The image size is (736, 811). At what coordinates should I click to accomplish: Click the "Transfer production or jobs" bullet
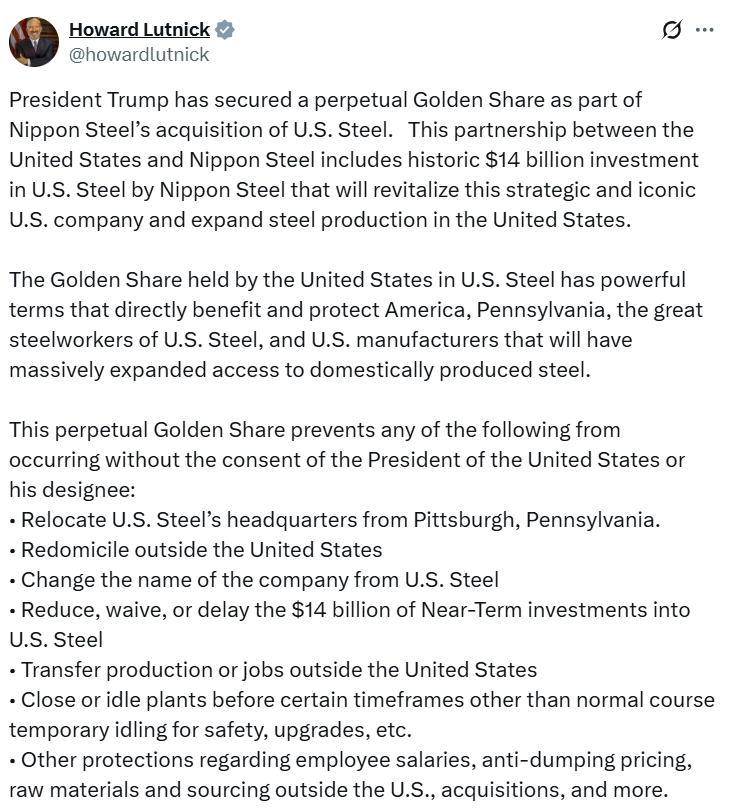click(278, 670)
